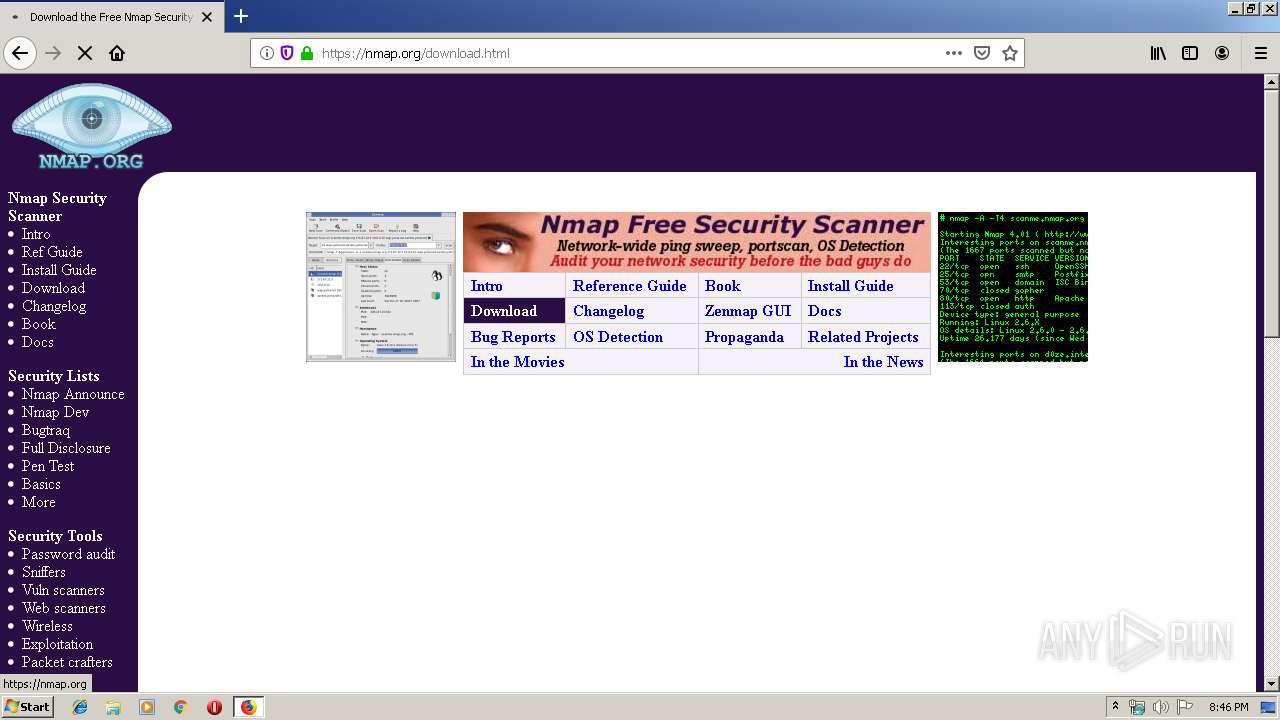
Task: Open network tray icon
Action: (x=1137, y=707)
